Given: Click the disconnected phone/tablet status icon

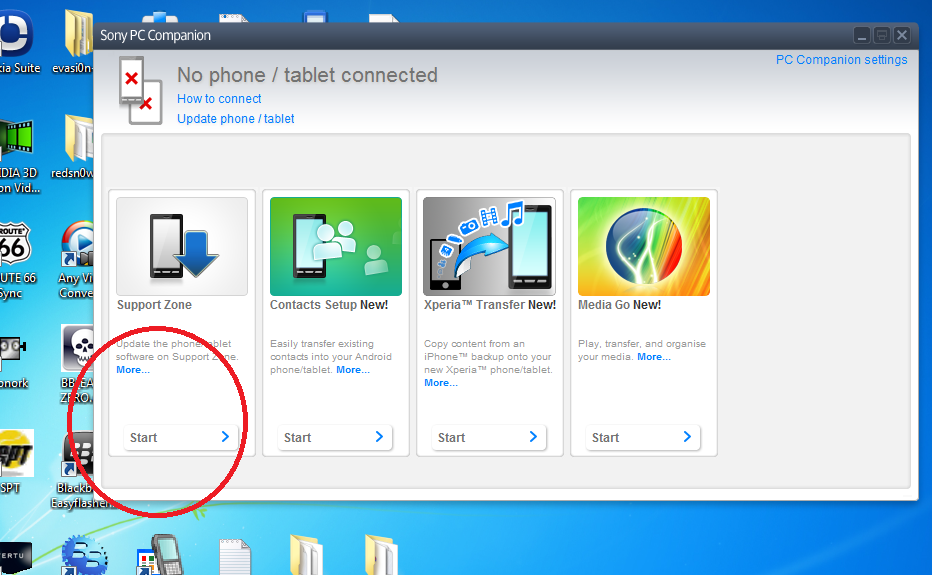Looking at the screenshot, I should pos(140,90).
